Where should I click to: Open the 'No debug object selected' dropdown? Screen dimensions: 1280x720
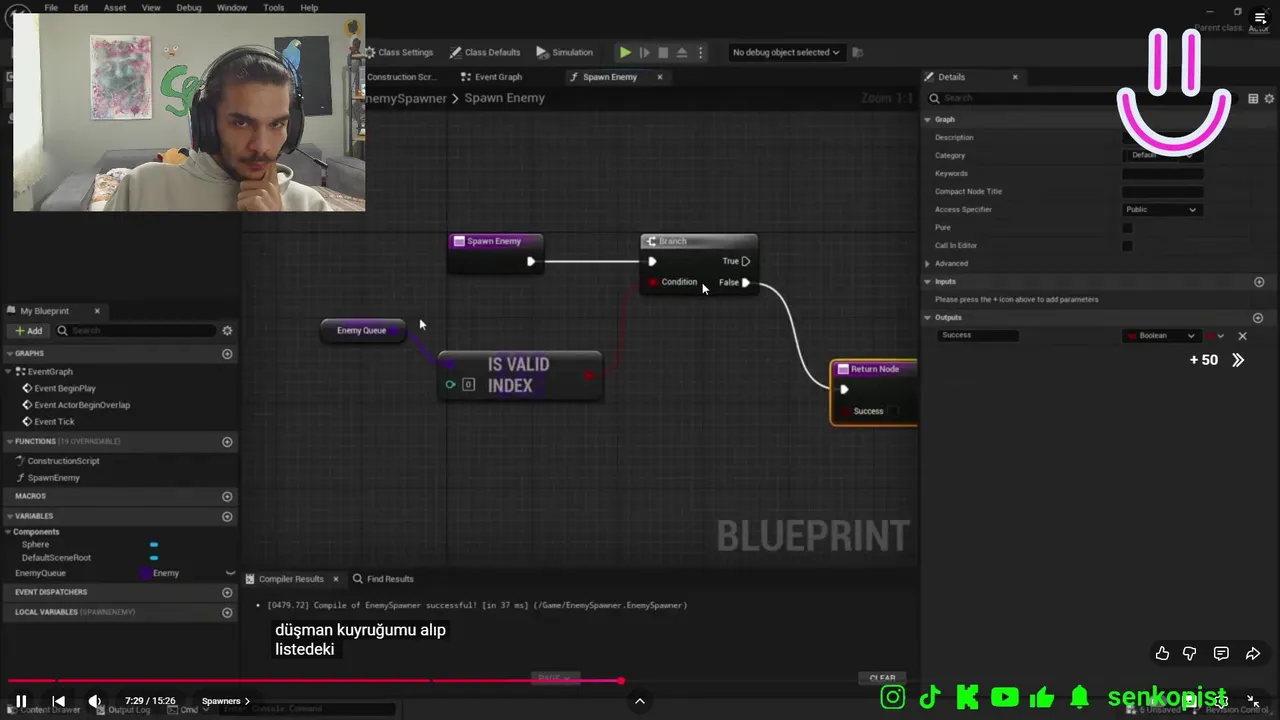[x=786, y=52]
